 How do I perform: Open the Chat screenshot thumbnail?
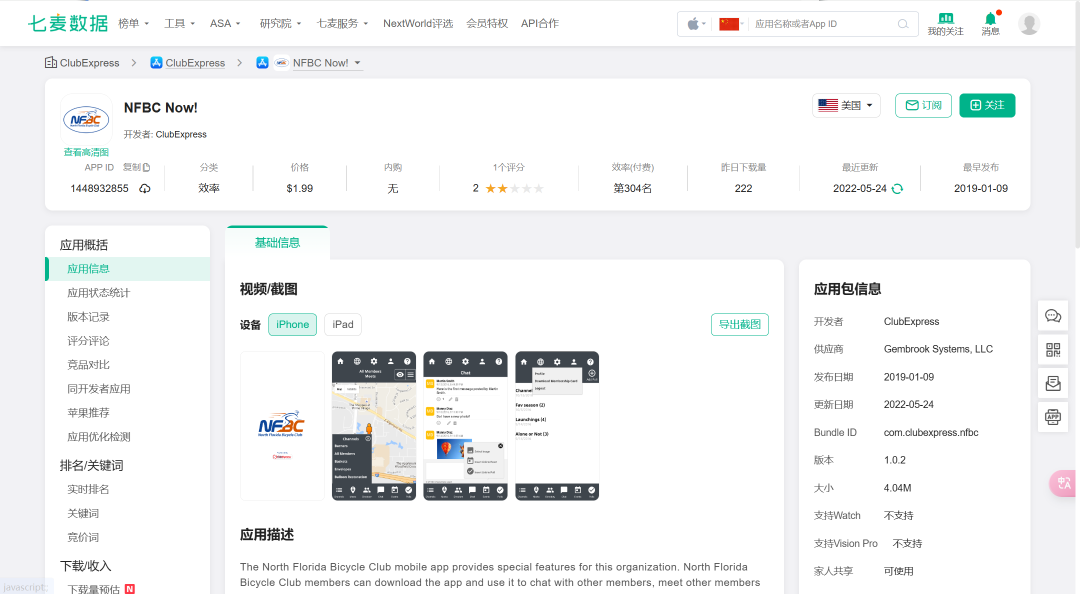coord(465,426)
